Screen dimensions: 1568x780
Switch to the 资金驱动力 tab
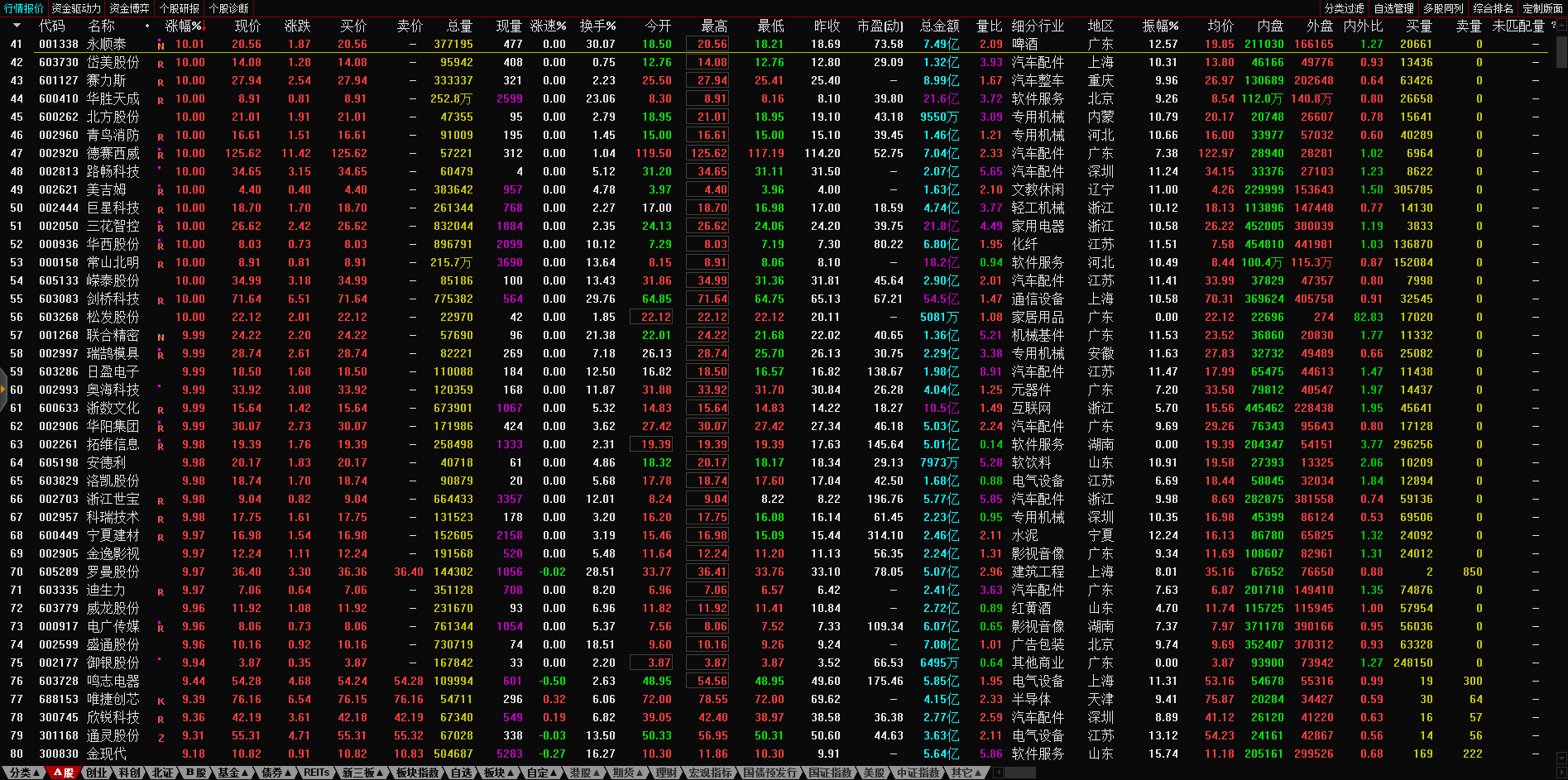point(76,8)
